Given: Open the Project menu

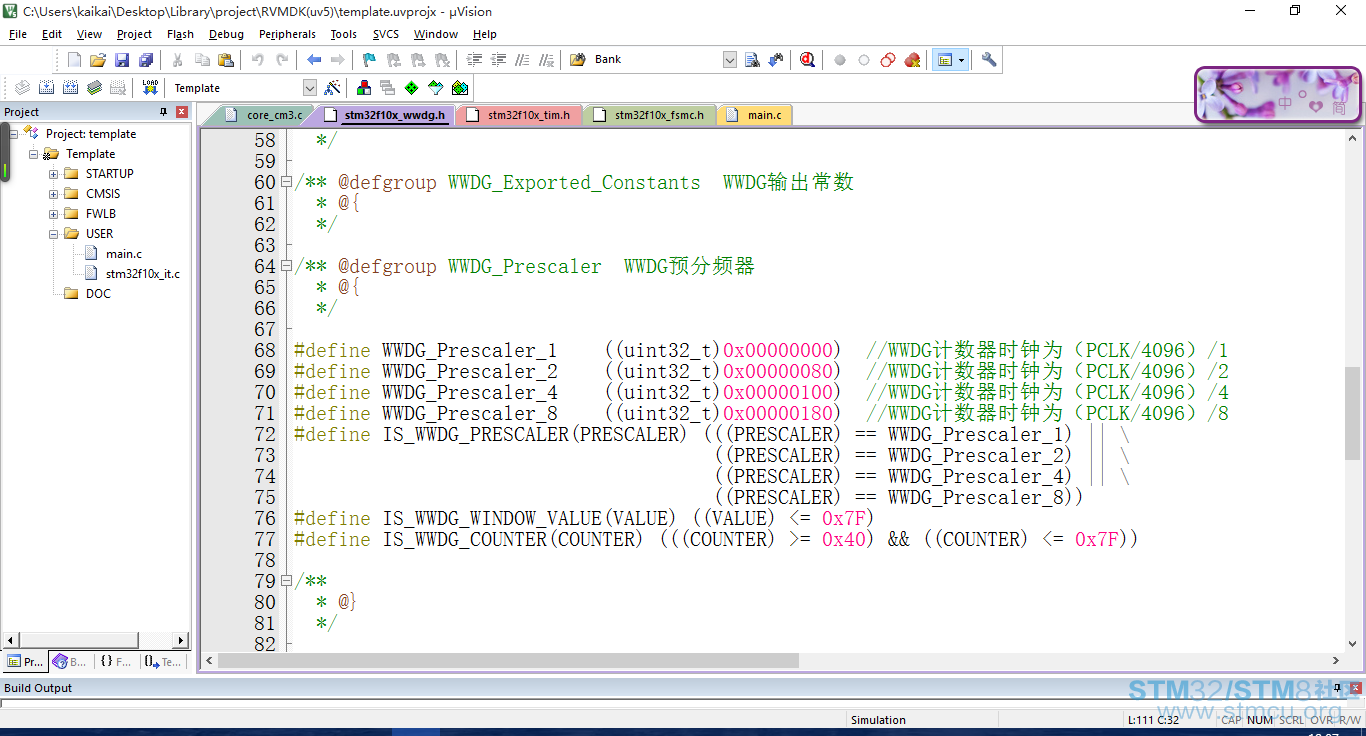Looking at the screenshot, I should pos(134,34).
